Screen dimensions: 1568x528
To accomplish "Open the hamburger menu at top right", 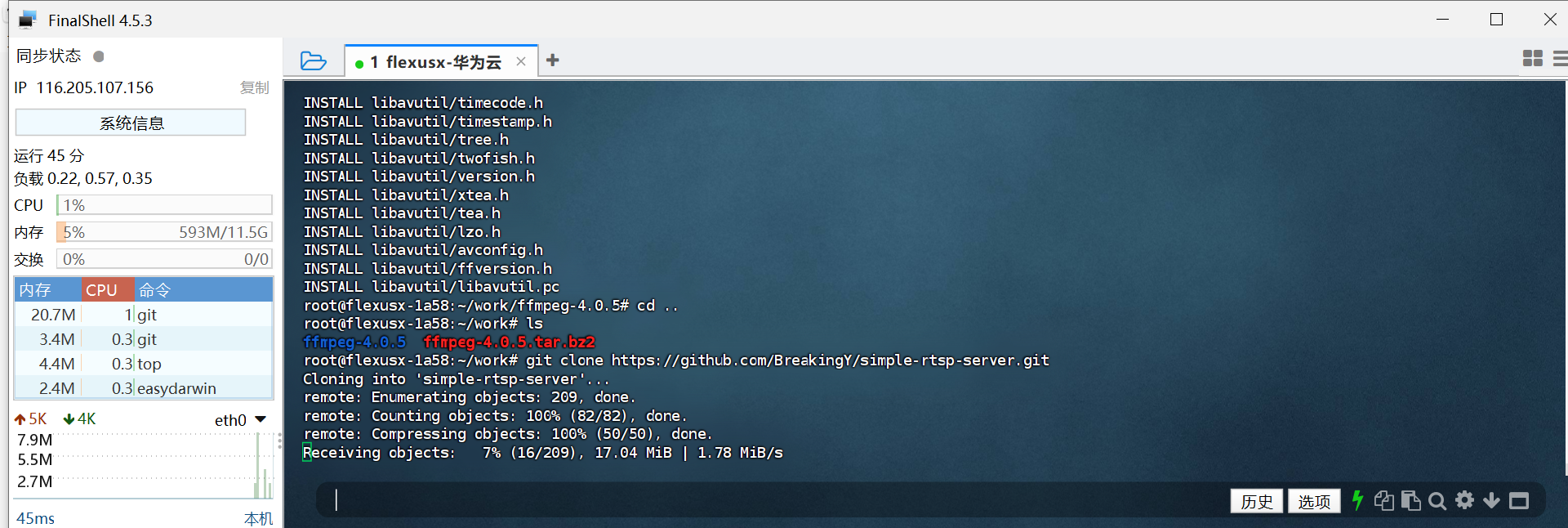I will 1560,58.
